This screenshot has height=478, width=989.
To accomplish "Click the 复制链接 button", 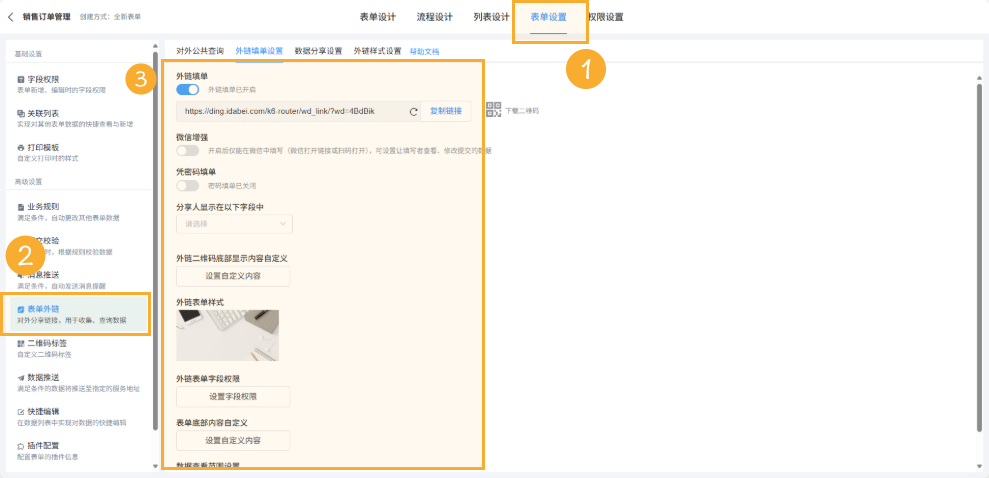I will [446, 111].
